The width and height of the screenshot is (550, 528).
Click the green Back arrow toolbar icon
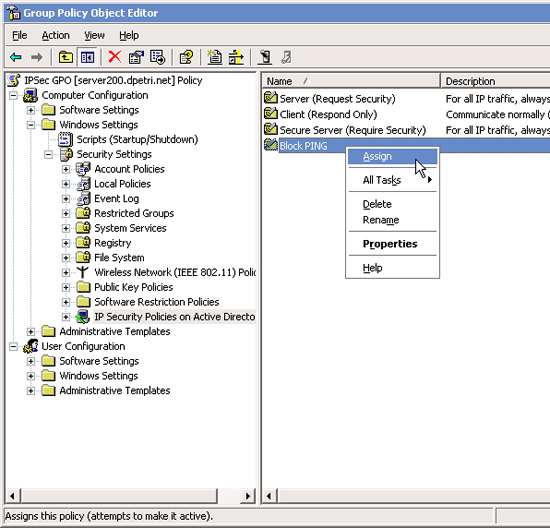click(16, 57)
